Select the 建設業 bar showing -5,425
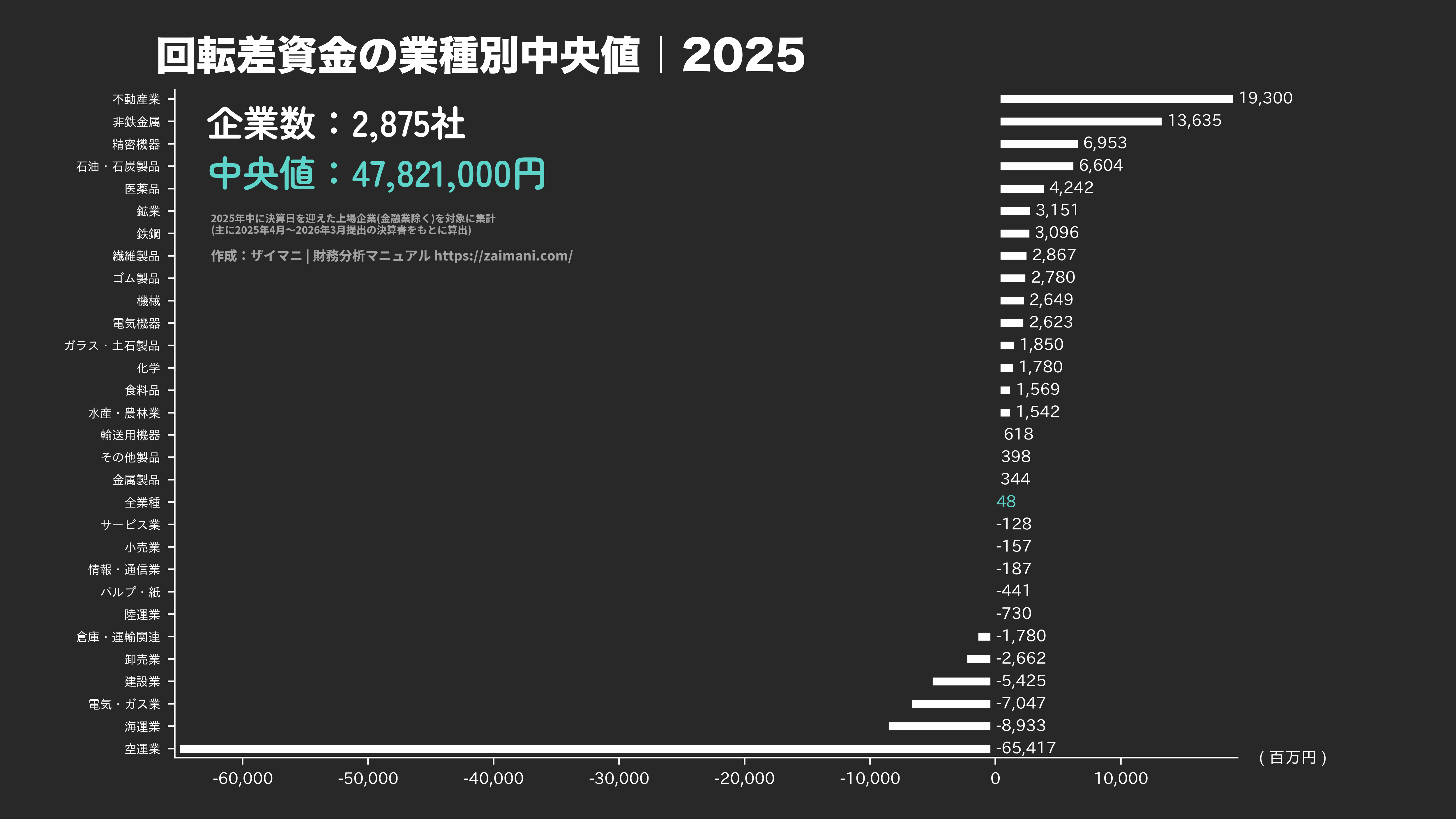 pyautogui.click(x=961, y=681)
